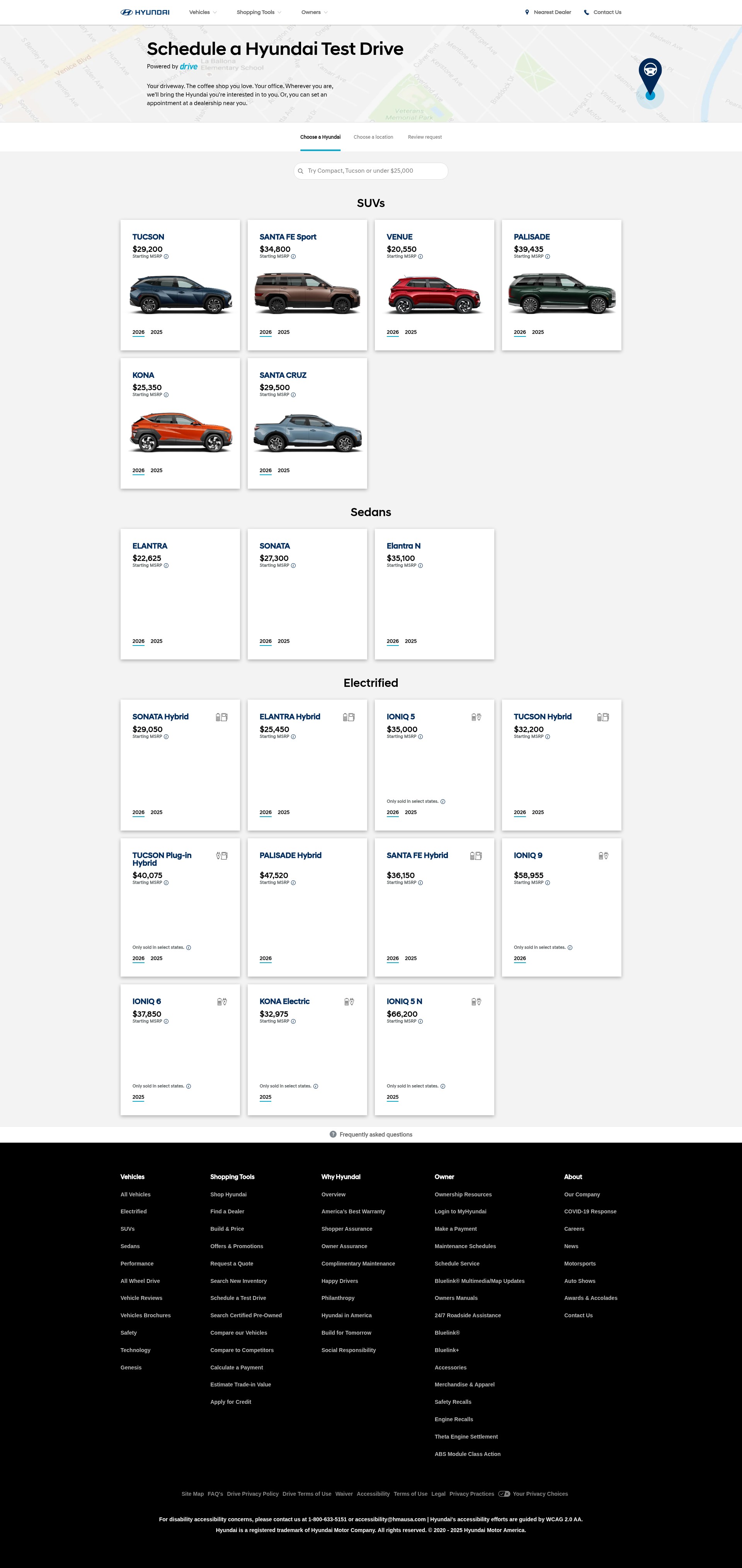Screen dimensions: 742x1568
Task: Select 2025 year on TUCSON card
Action: 157,332
